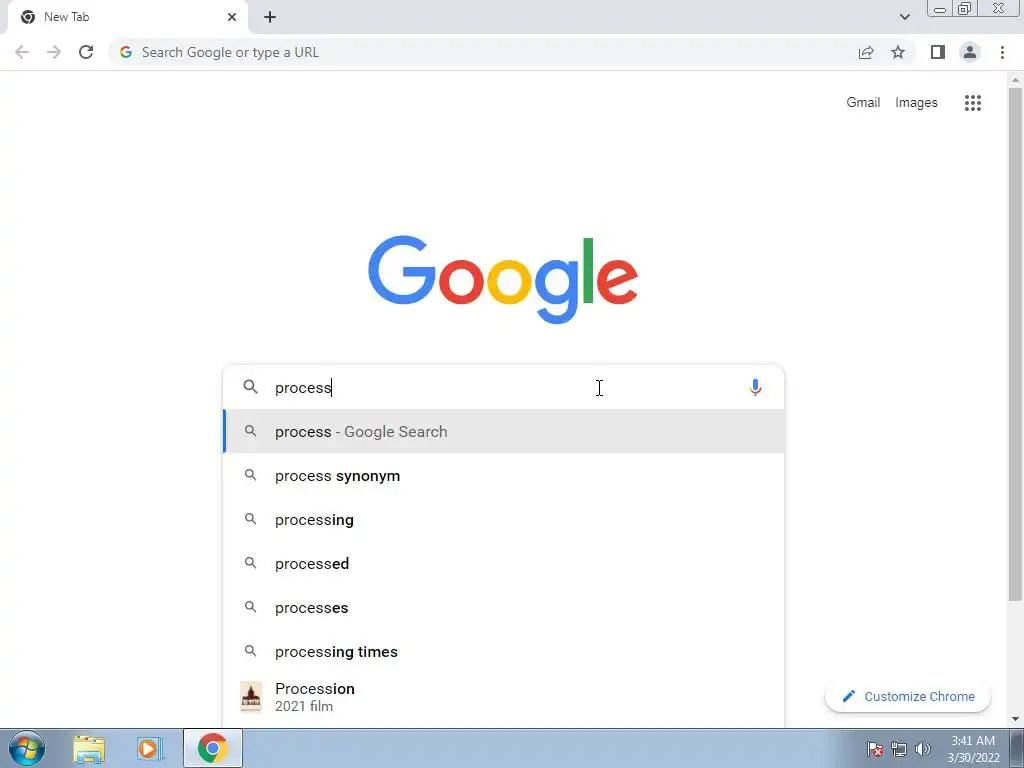Start voice search with microphone

(755, 387)
